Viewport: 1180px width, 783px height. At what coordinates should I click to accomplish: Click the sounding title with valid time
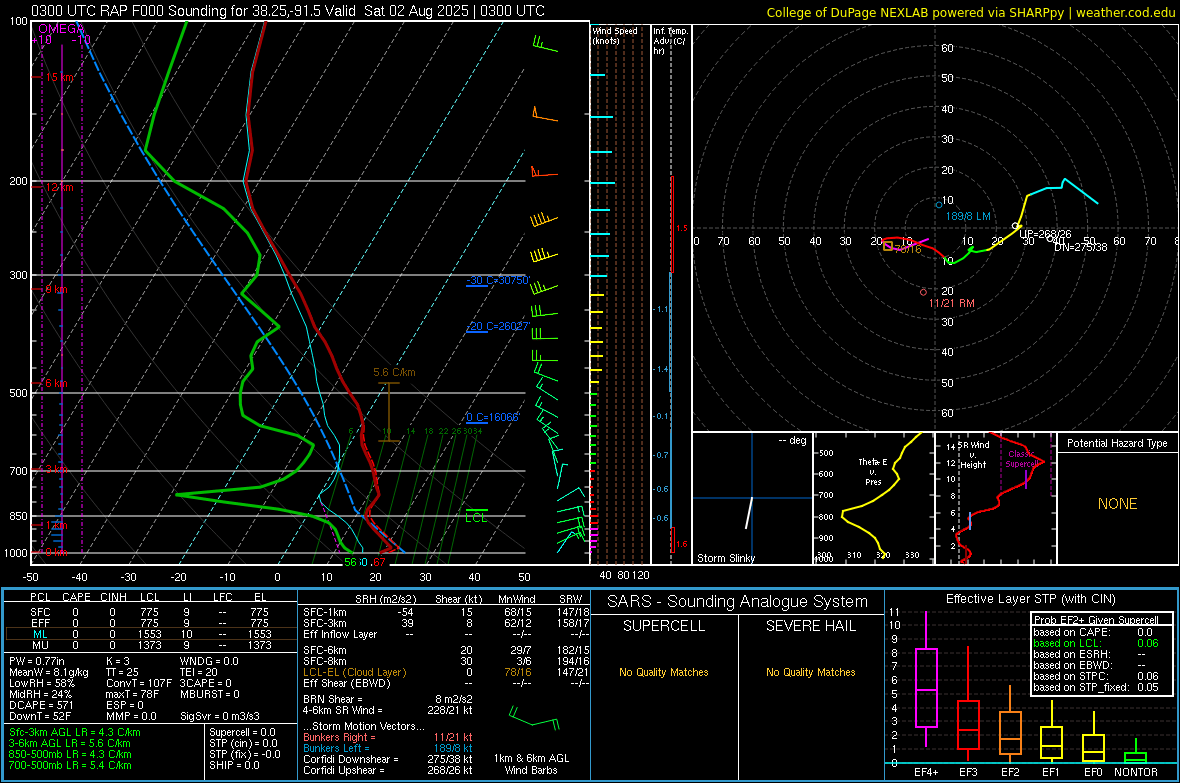(287, 11)
